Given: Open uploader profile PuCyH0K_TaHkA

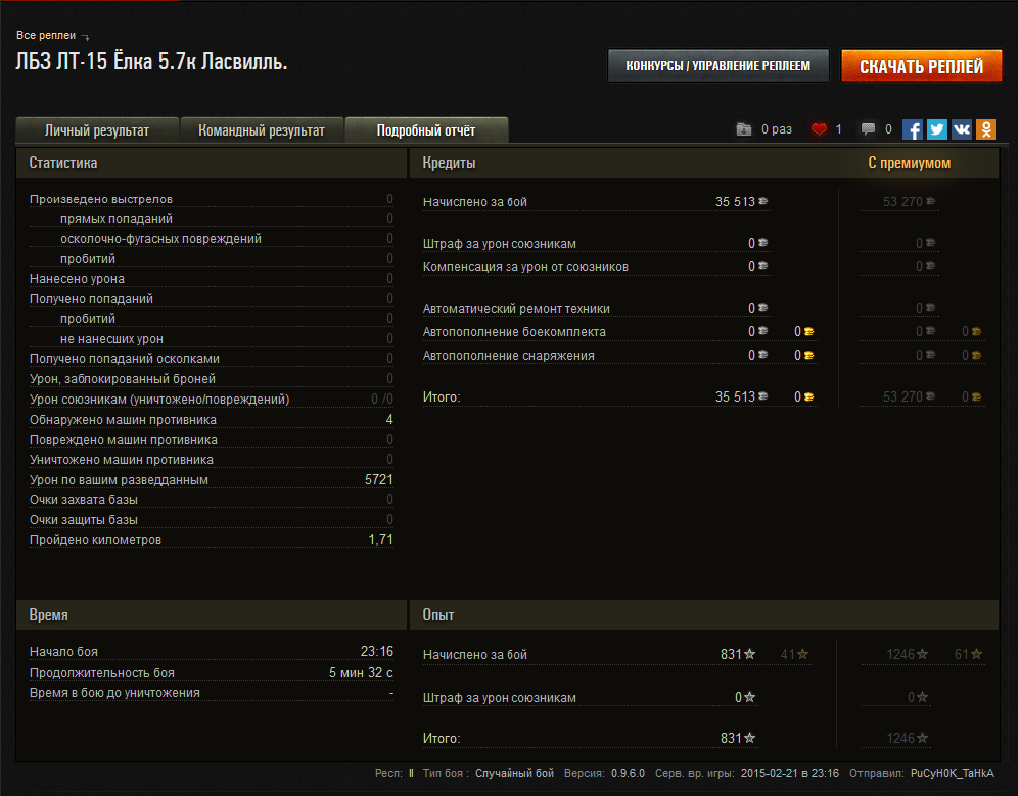Looking at the screenshot, I should click(951, 774).
